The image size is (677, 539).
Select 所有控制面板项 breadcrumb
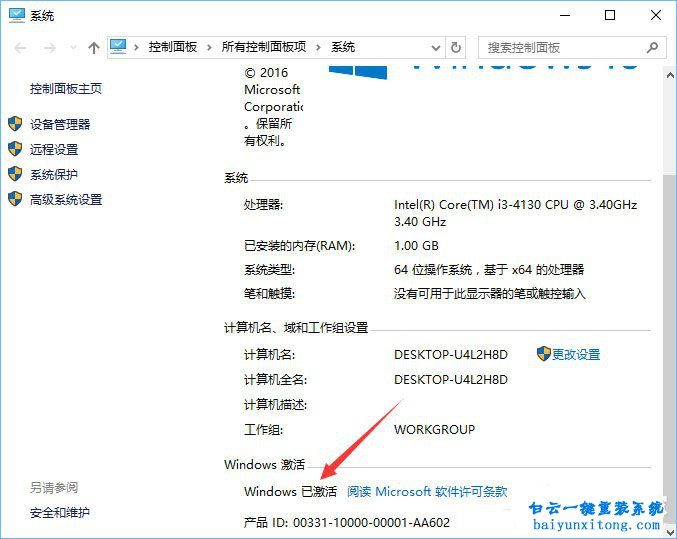click(x=264, y=47)
